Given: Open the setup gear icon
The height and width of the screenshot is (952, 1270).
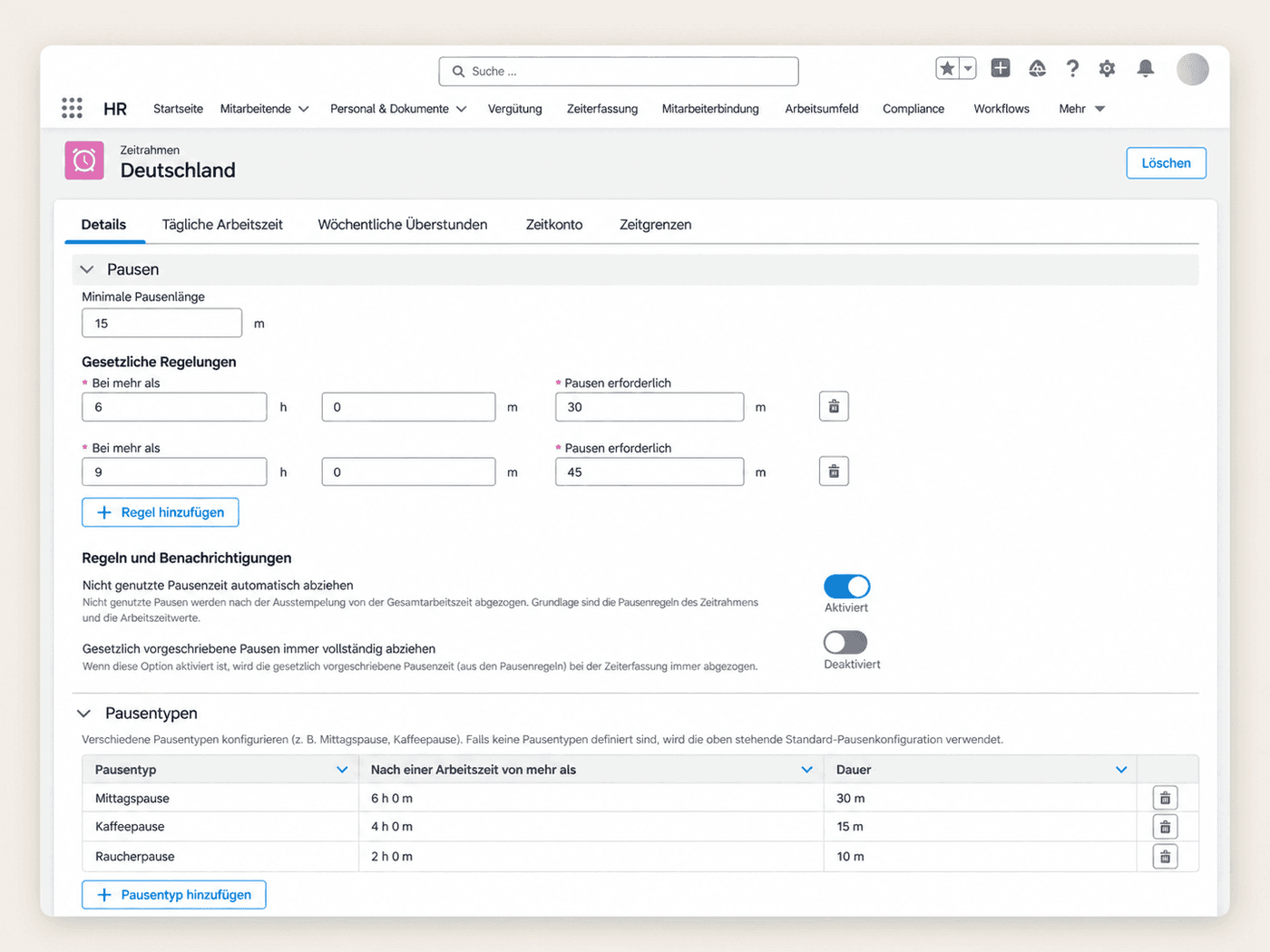Looking at the screenshot, I should [x=1107, y=68].
